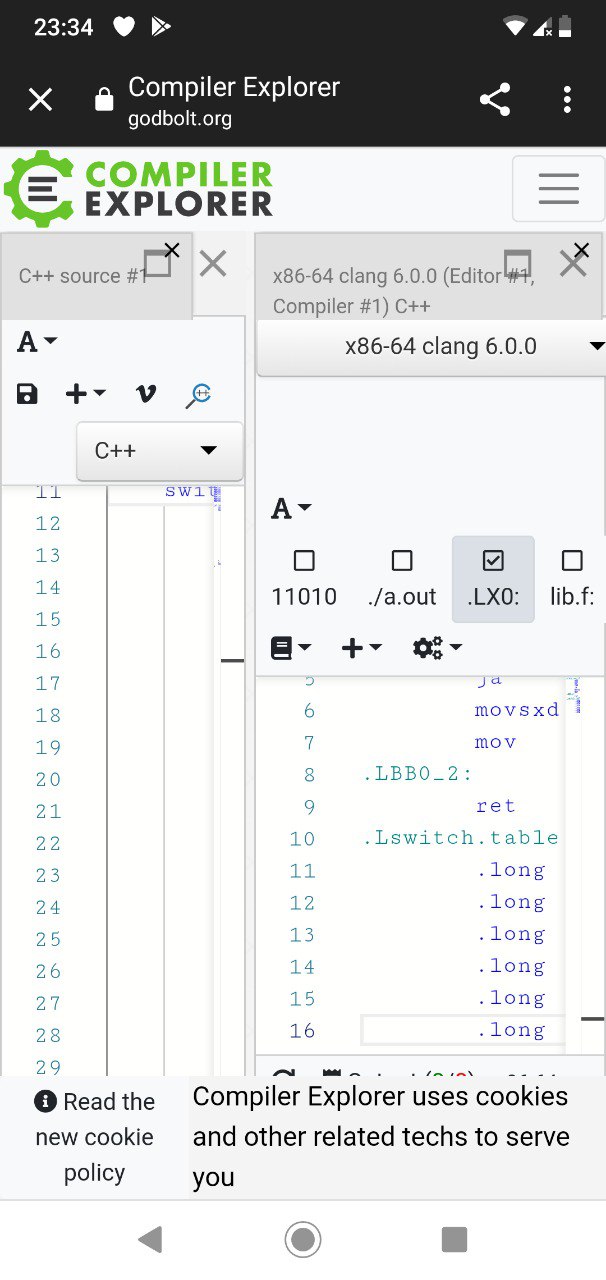Image resolution: width=606 pixels, height=1280 pixels.
Task: Open the compiler pane font size dropdown
Action: tap(291, 509)
